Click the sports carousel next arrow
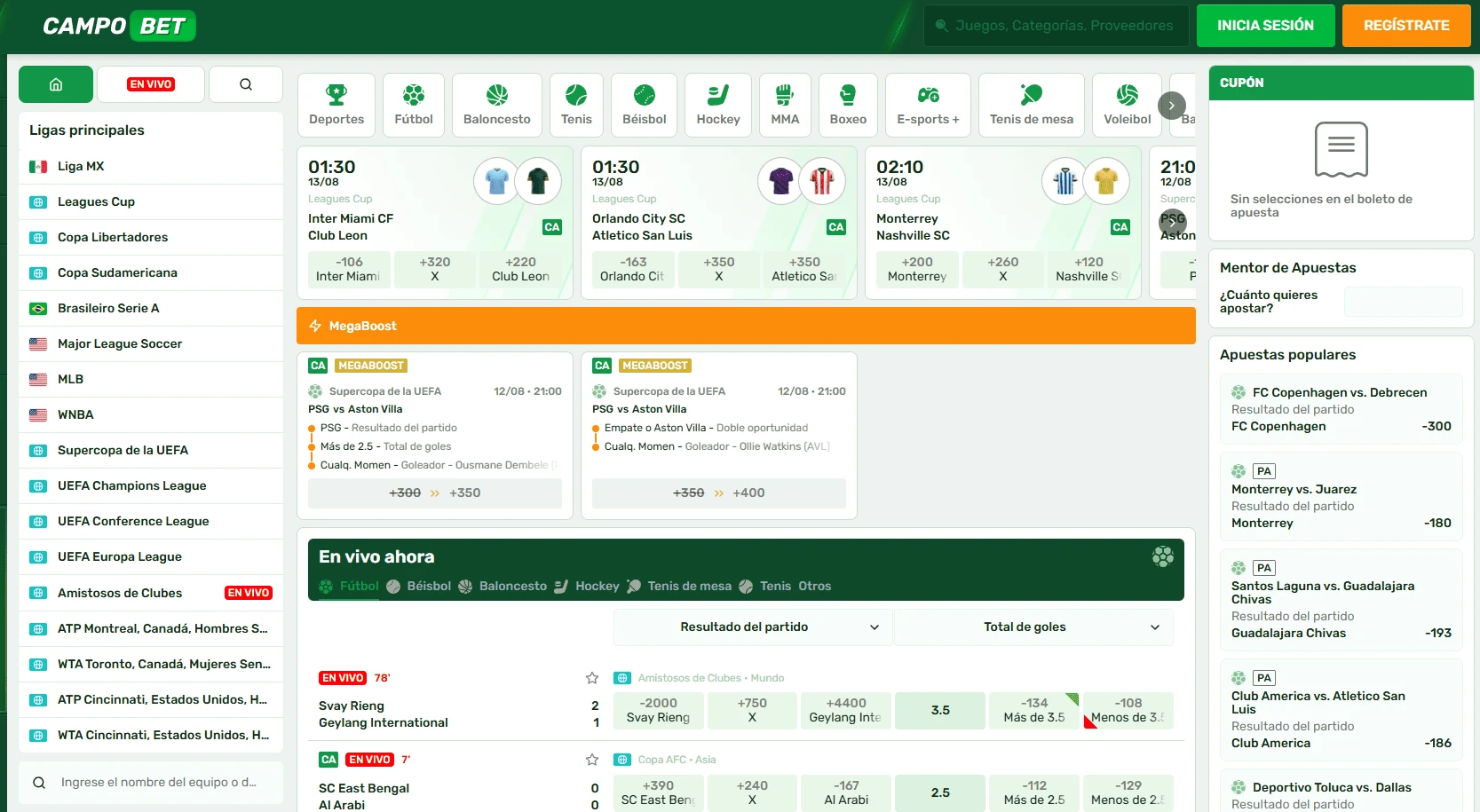Viewport: 1480px width, 812px height. point(1172,106)
